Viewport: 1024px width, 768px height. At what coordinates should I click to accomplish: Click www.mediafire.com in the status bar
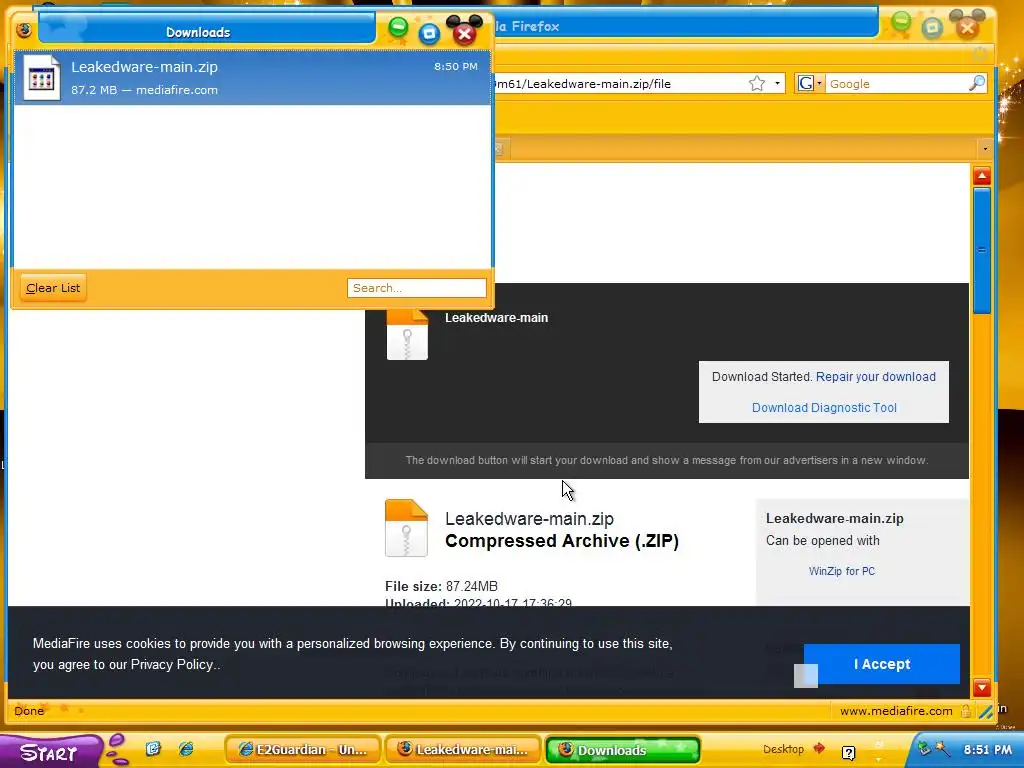coord(896,711)
